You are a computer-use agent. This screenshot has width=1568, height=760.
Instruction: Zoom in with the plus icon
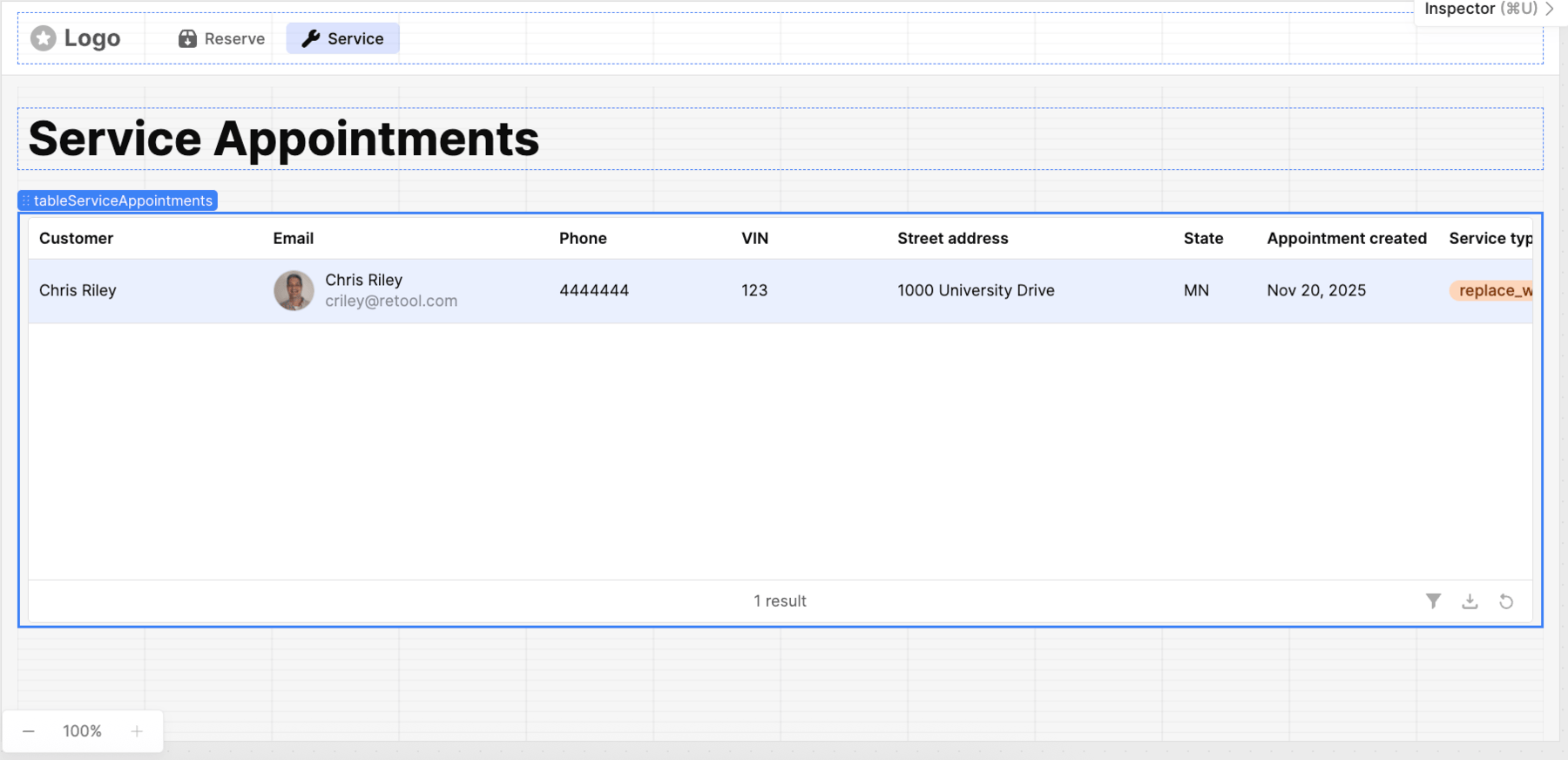click(x=137, y=731)
